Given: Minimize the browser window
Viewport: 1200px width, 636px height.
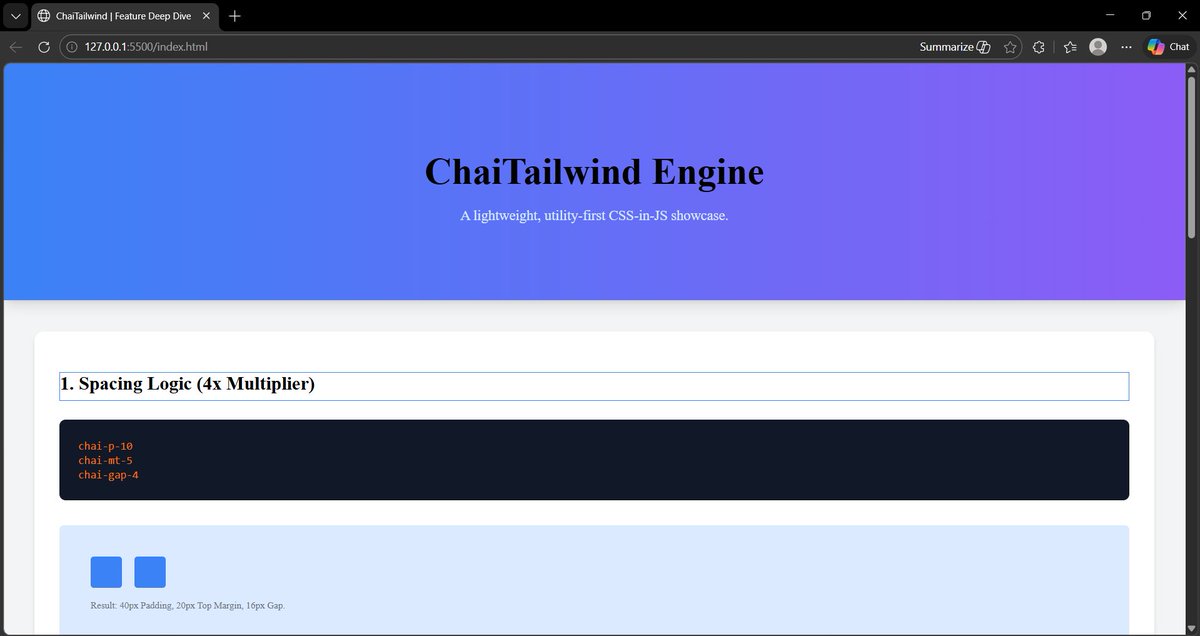Looking at the screenshot, I should 1110,15.
